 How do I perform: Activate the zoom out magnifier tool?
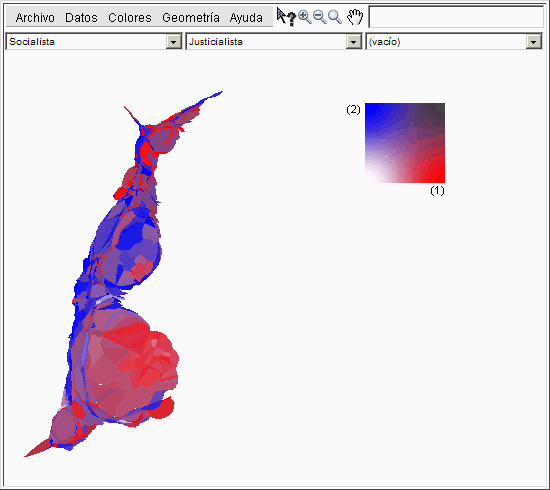(x=320, y=17)
